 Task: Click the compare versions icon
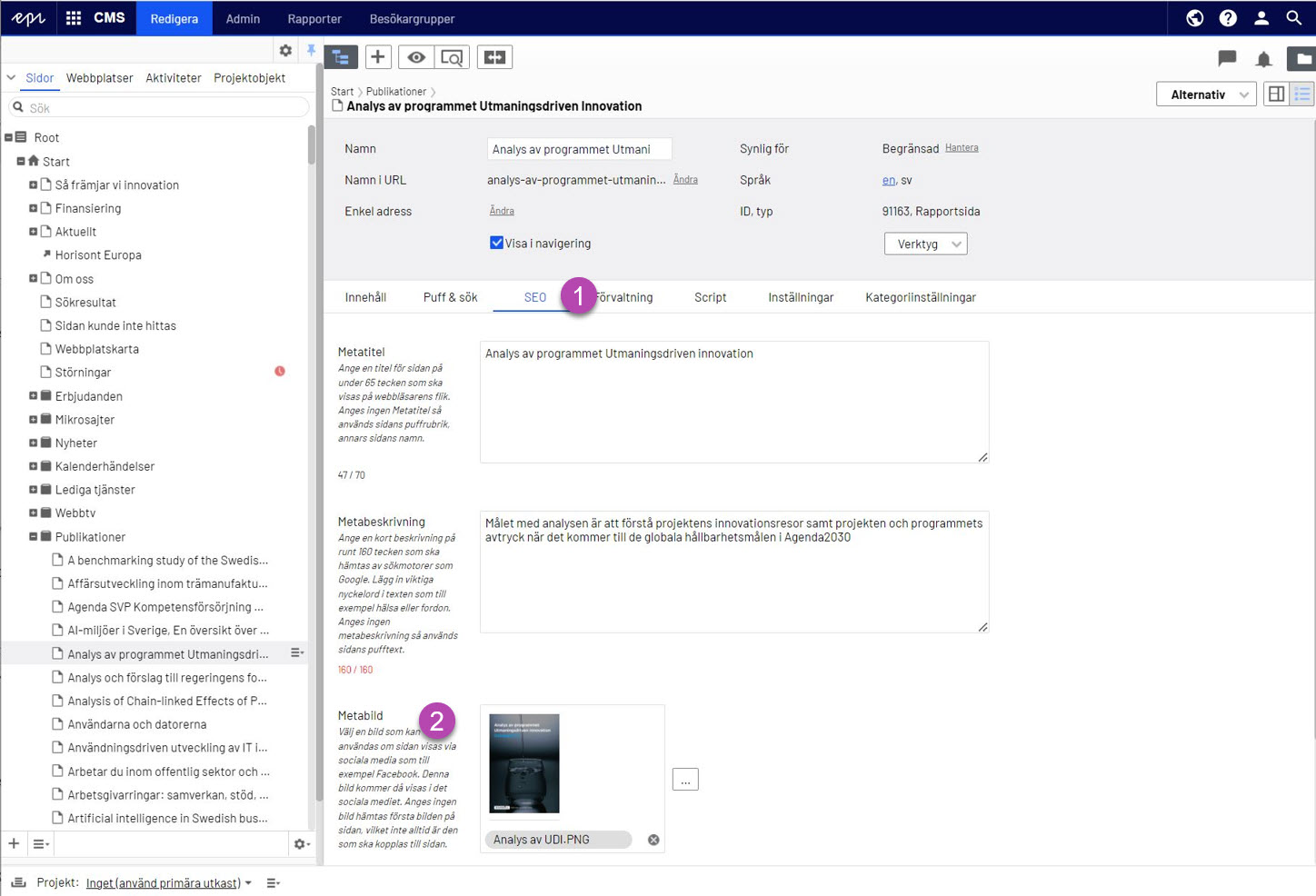point(494,57)
